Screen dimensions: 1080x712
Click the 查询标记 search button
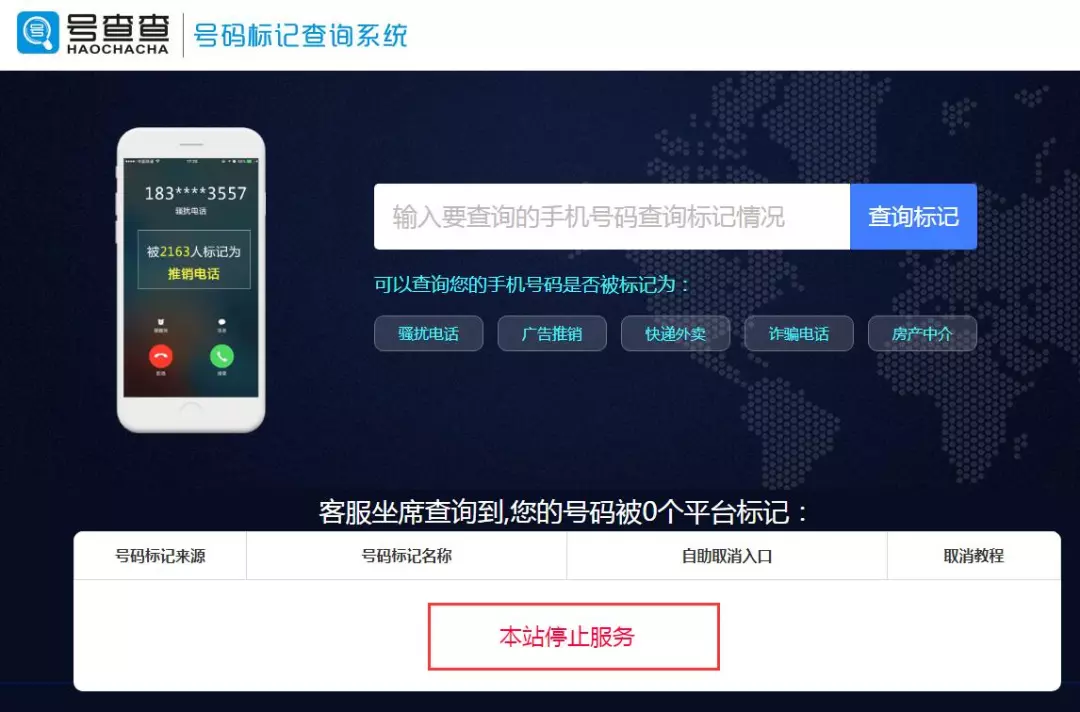click(x=913, y=216)
